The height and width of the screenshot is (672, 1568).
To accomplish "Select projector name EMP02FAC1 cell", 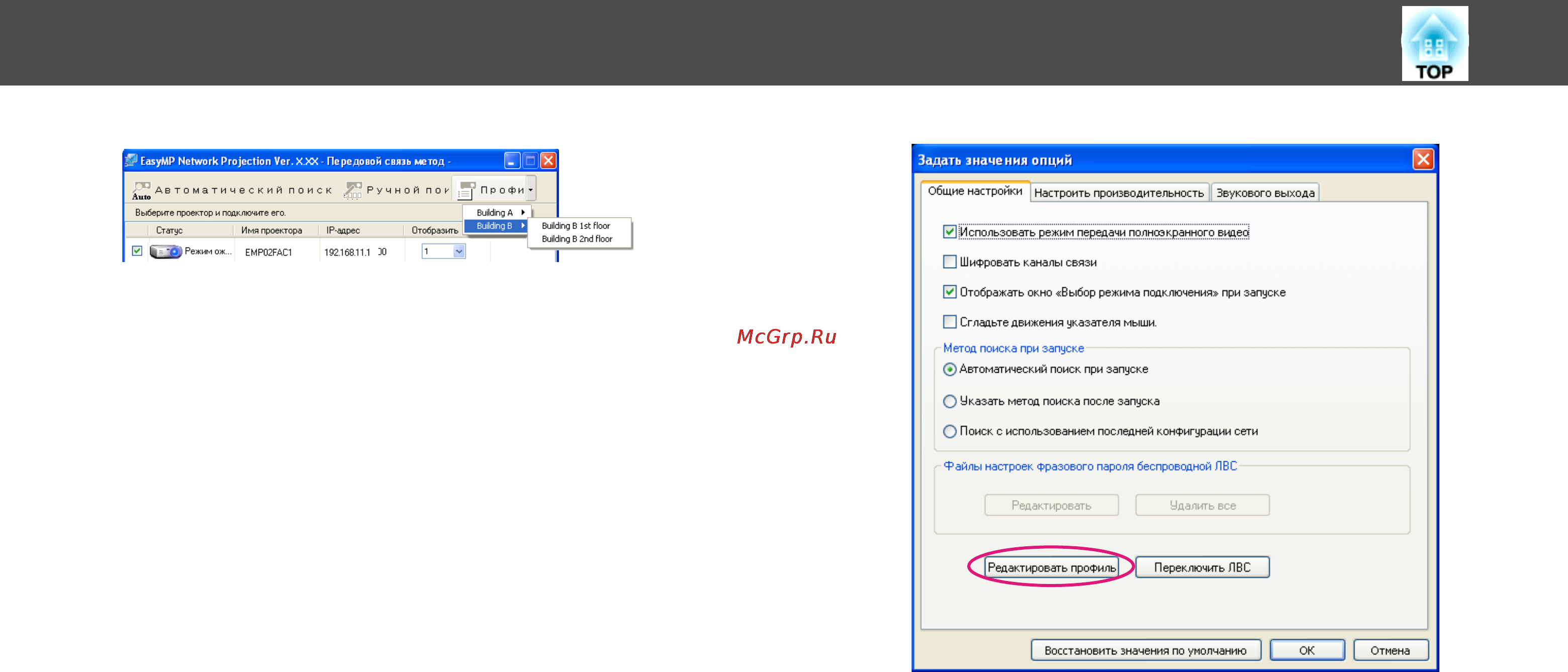I will click(x=268, y=252).
